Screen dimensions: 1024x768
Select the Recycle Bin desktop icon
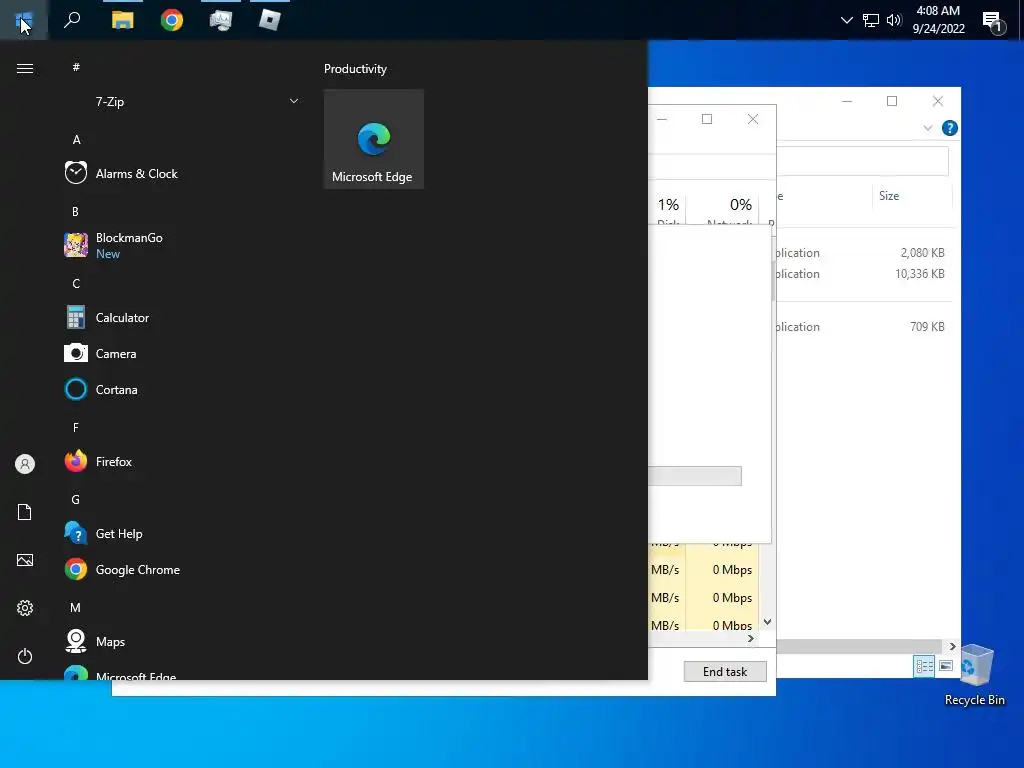(x=975, y=675)
